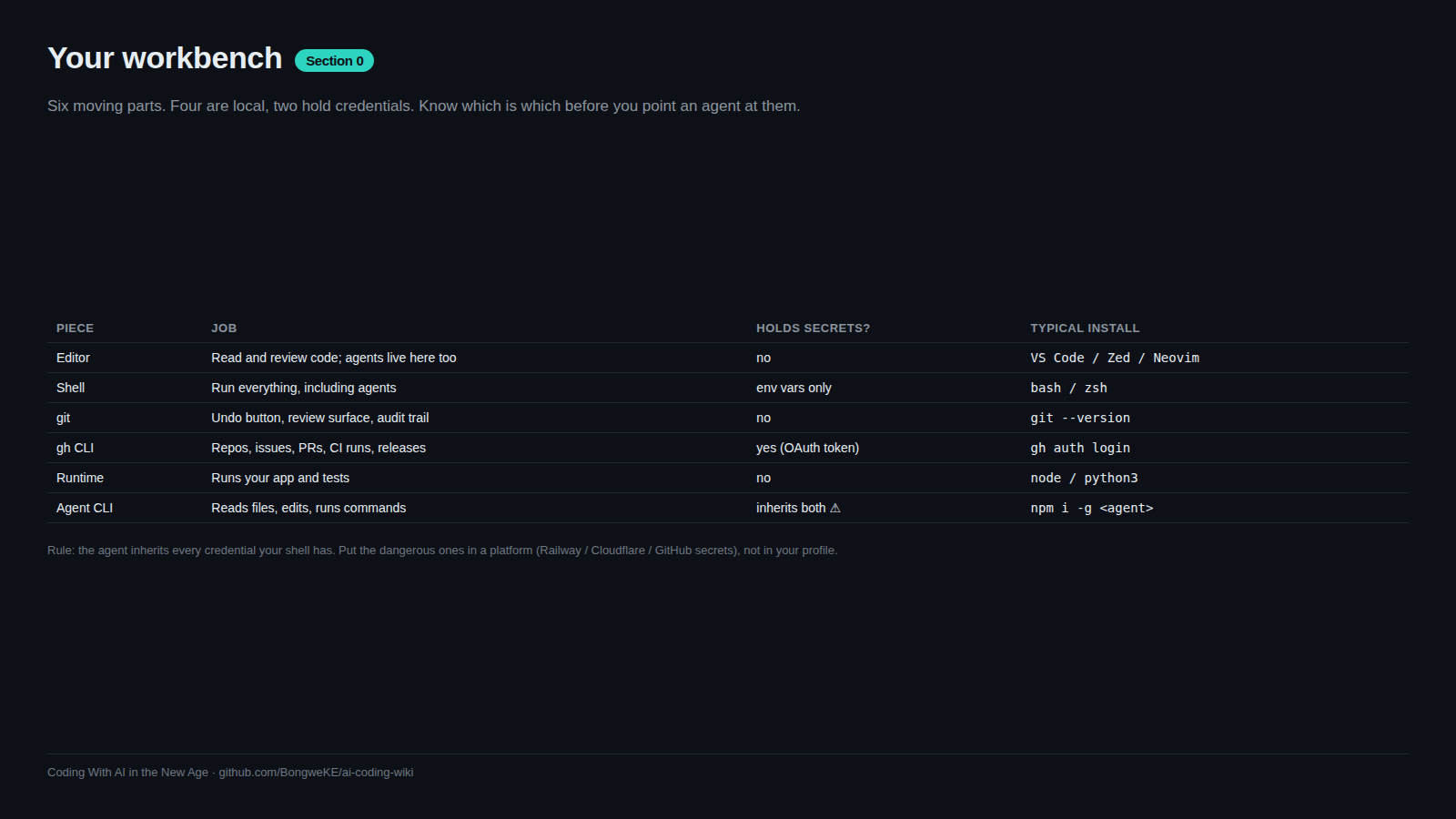Click the 'Rule: the agent inherits' note
This screenshot has height=819, width=1456.
pos(442,551)
